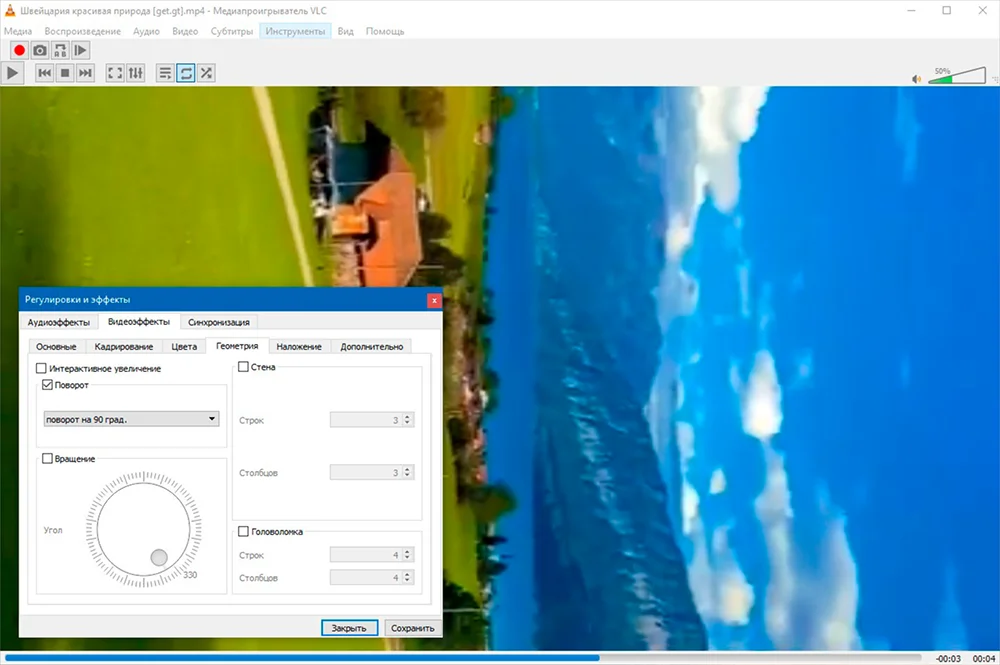Stop playback with the stop icon
Viewport: 1000px width, 665px height.
click(65, 72)
